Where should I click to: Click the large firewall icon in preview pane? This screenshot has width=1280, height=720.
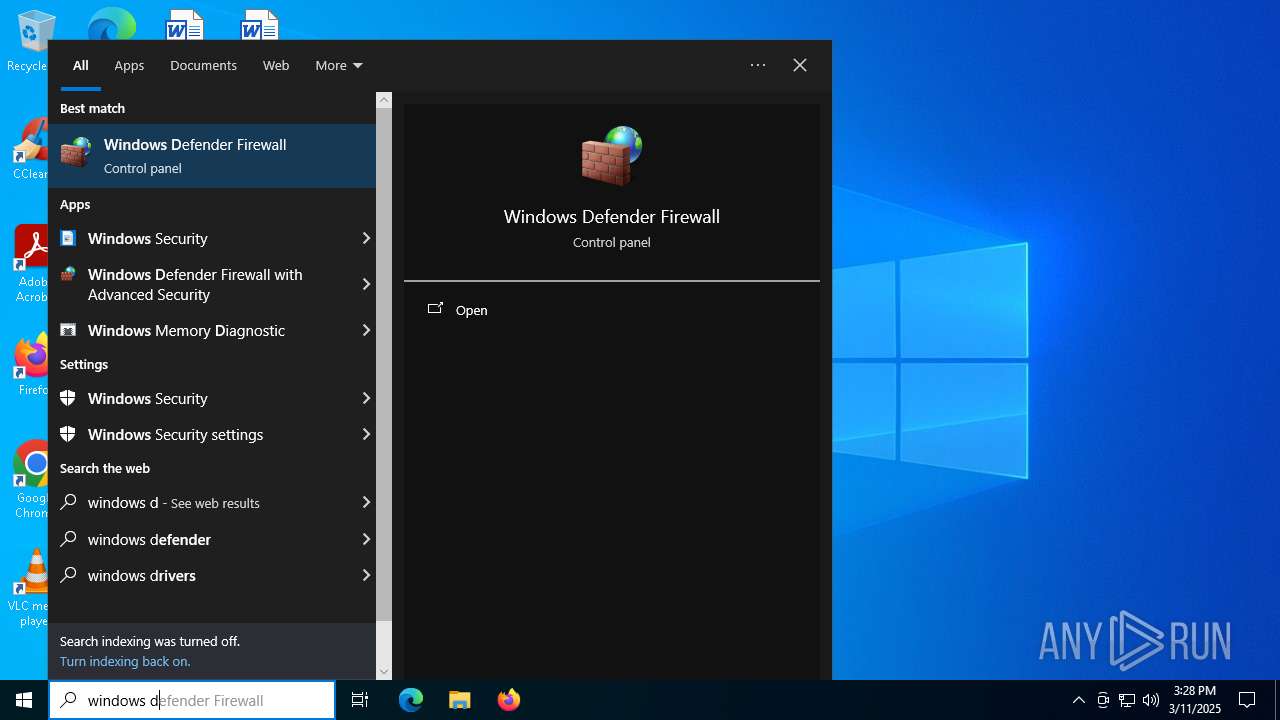611,156
